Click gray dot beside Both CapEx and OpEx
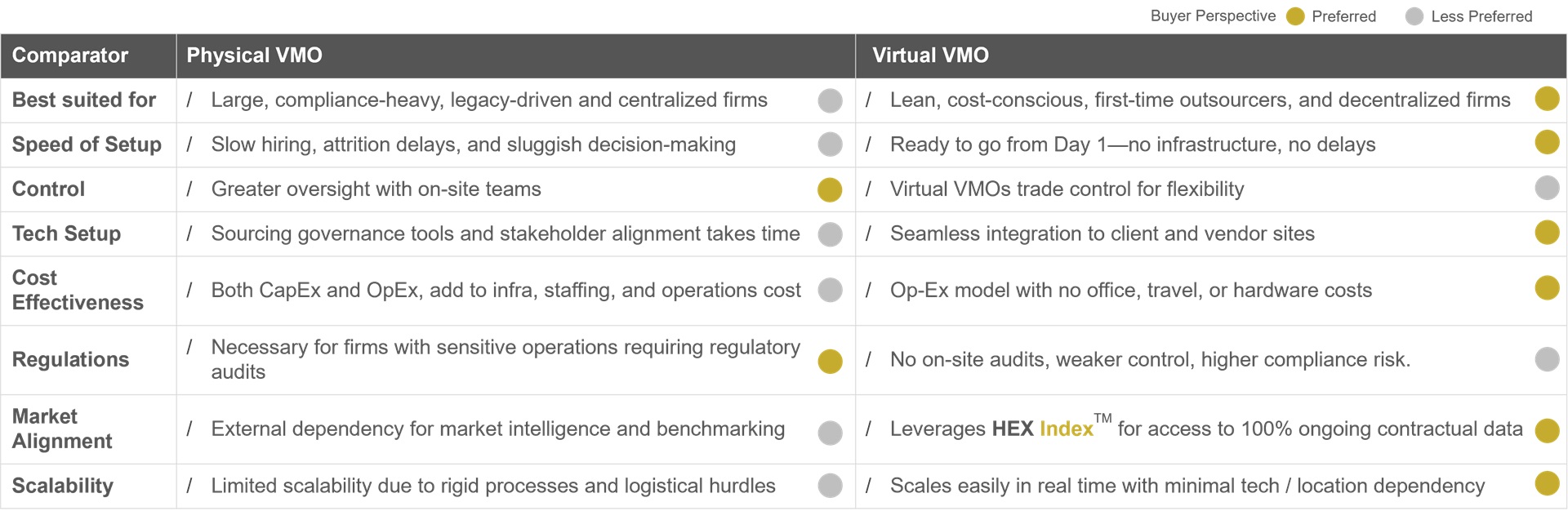The image size is (1568, 511). point(830,290)
